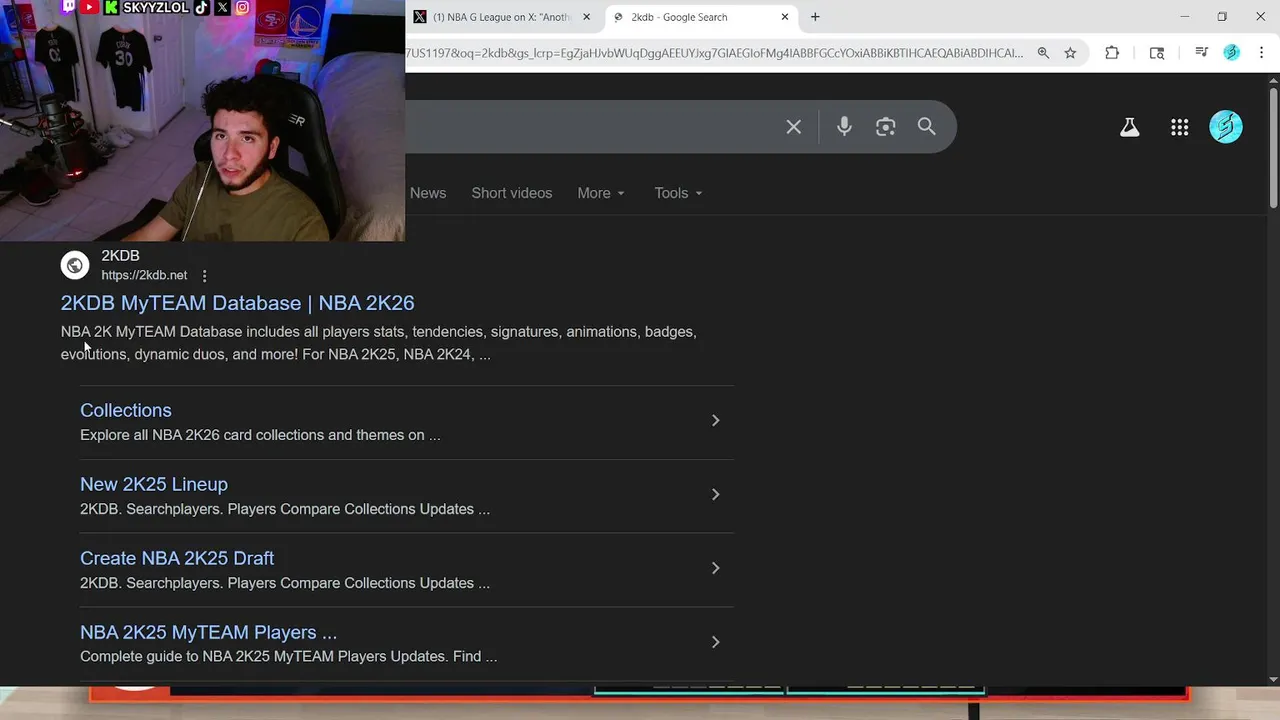
Task: Open the three-dot options beside 2kdb.net
Action: pyautogui.click(x=204, y=276)
